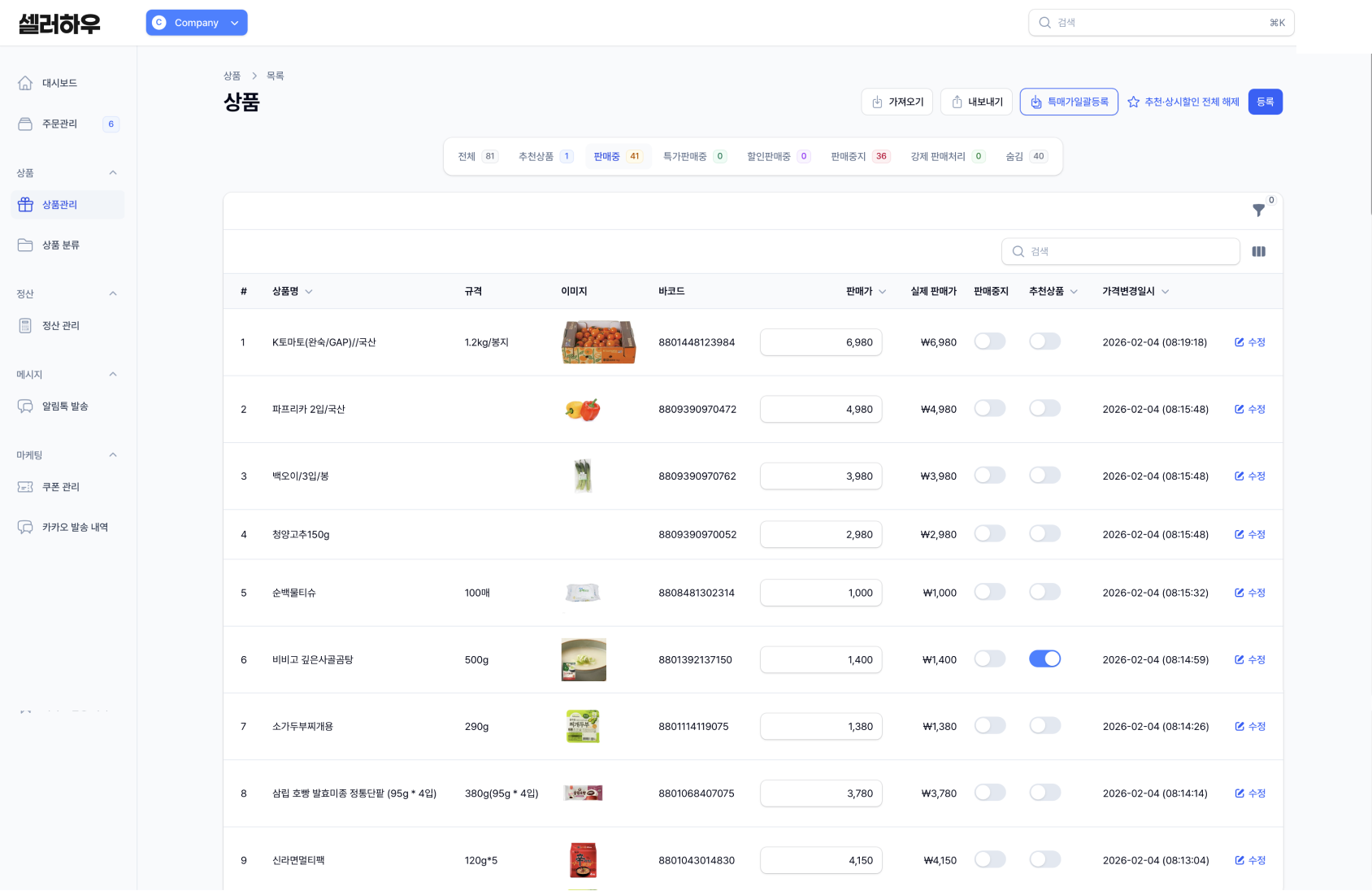
Task: Toggle 판매중지 for K토마토
Action: (x=990, y=341)
